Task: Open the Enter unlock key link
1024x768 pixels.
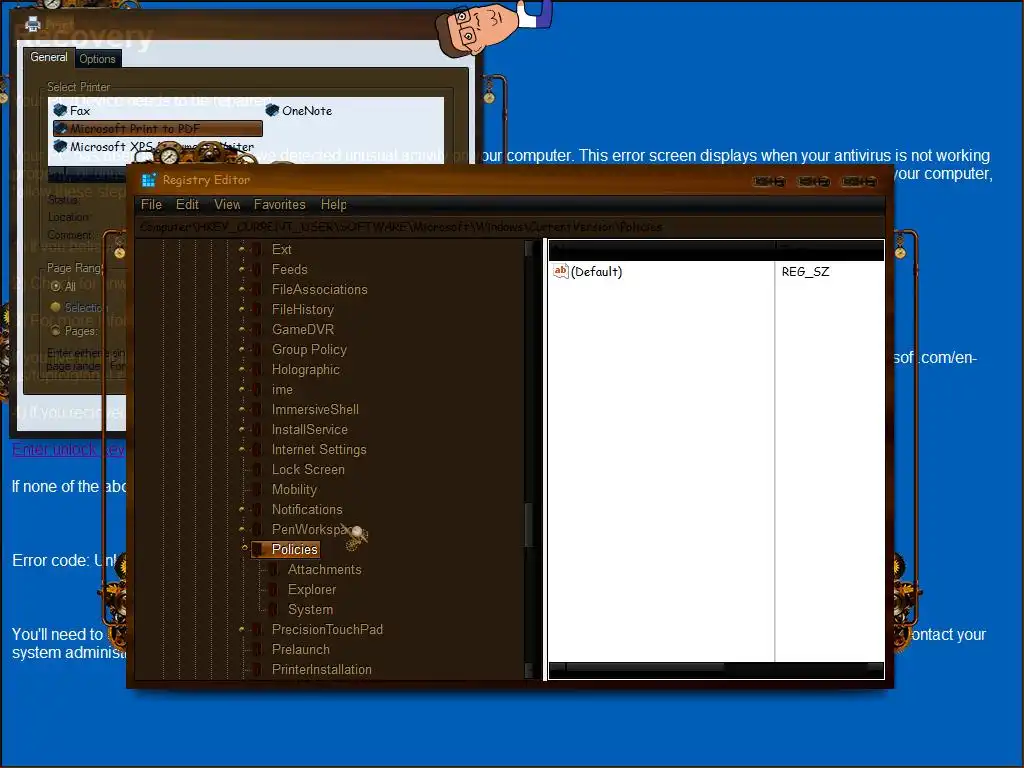Action: pos(68,449)
